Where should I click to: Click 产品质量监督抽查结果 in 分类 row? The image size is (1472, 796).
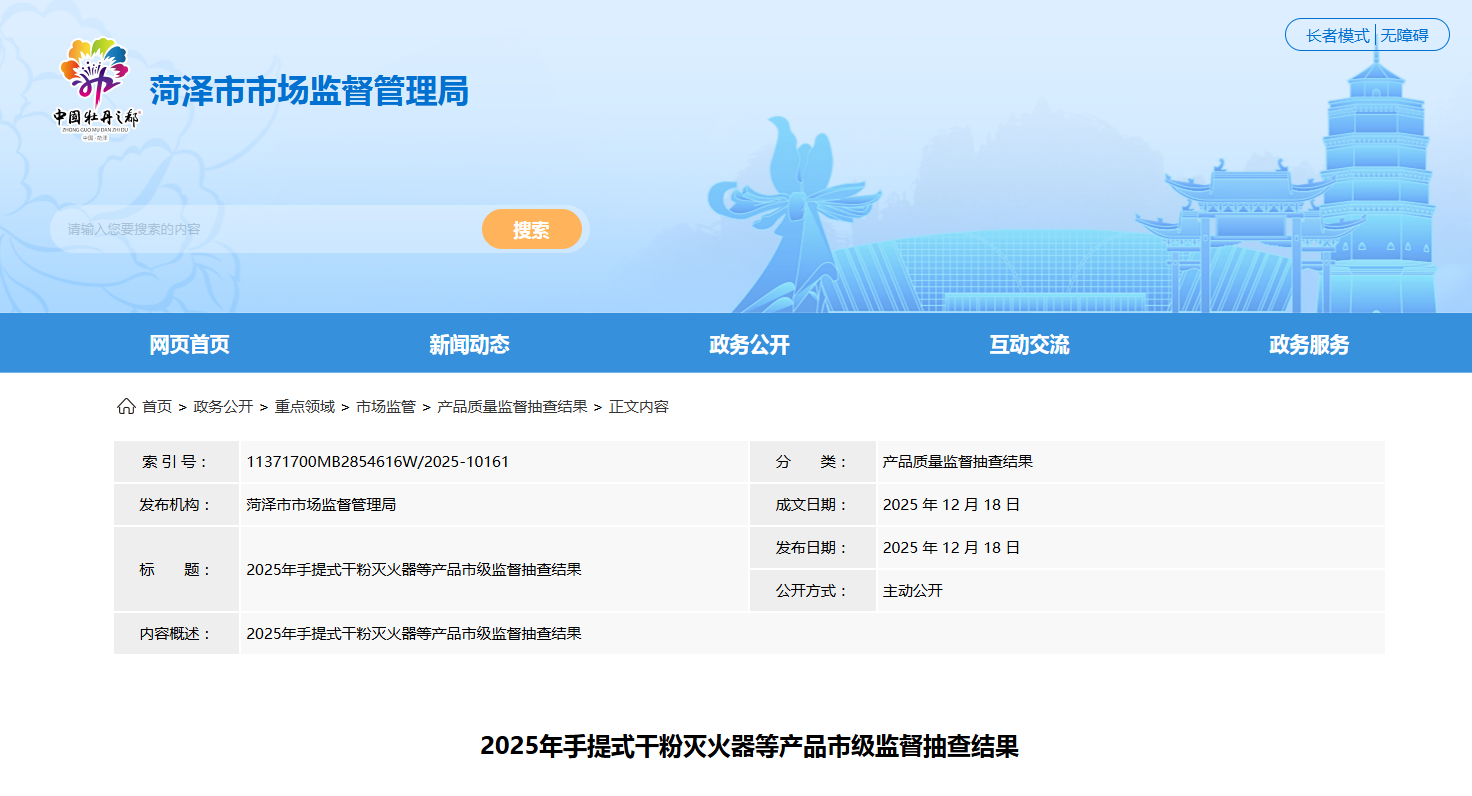click(x=958, y=462)
